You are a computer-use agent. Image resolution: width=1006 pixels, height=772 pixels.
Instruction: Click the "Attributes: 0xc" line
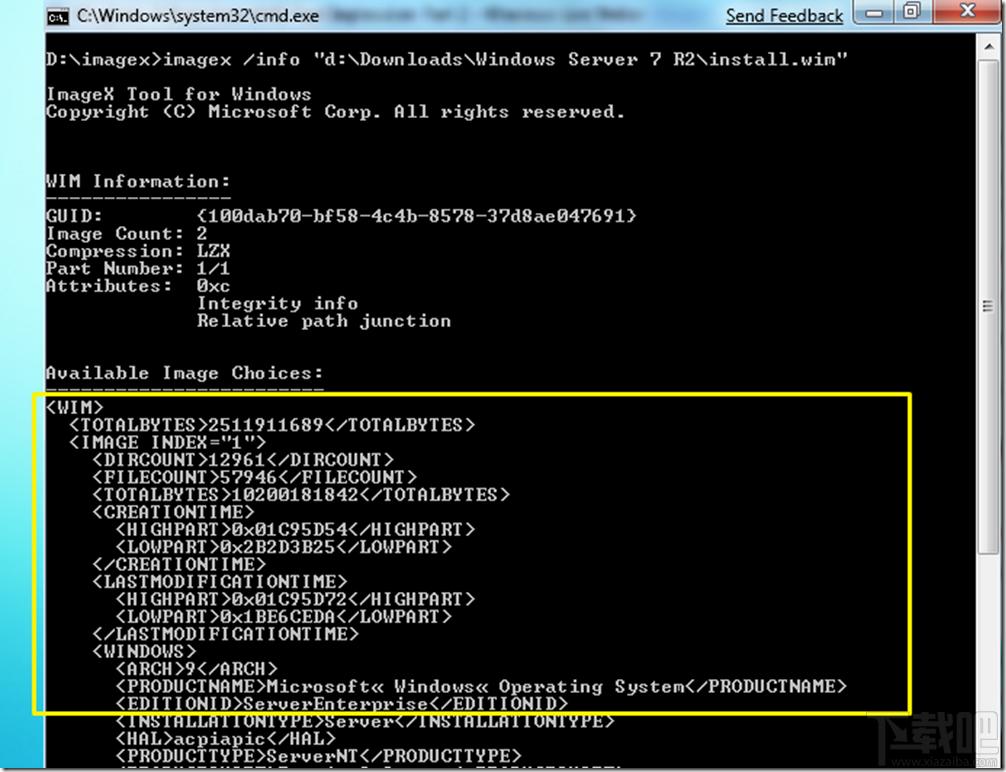click(x=138, y=286)
